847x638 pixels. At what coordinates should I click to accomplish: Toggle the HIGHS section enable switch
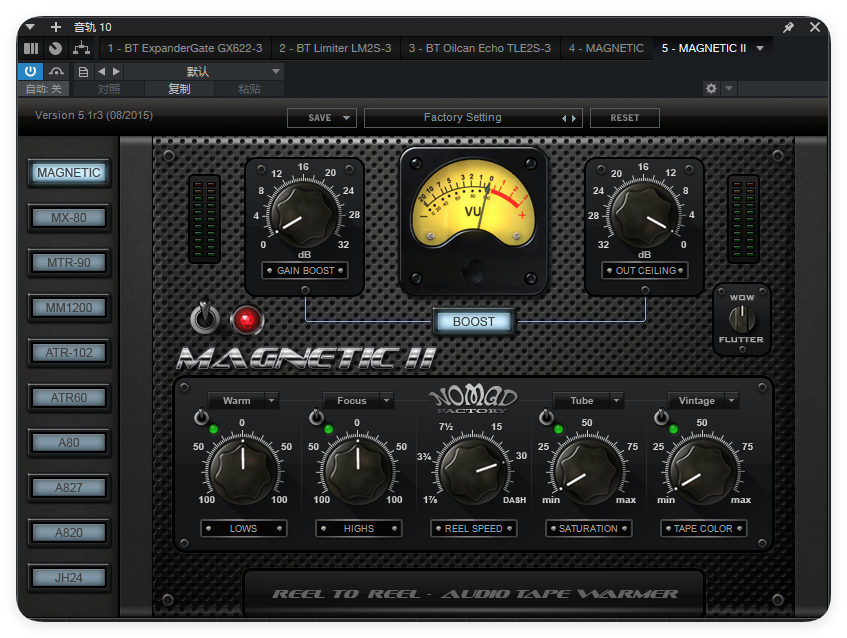click(x=317, y=417)
